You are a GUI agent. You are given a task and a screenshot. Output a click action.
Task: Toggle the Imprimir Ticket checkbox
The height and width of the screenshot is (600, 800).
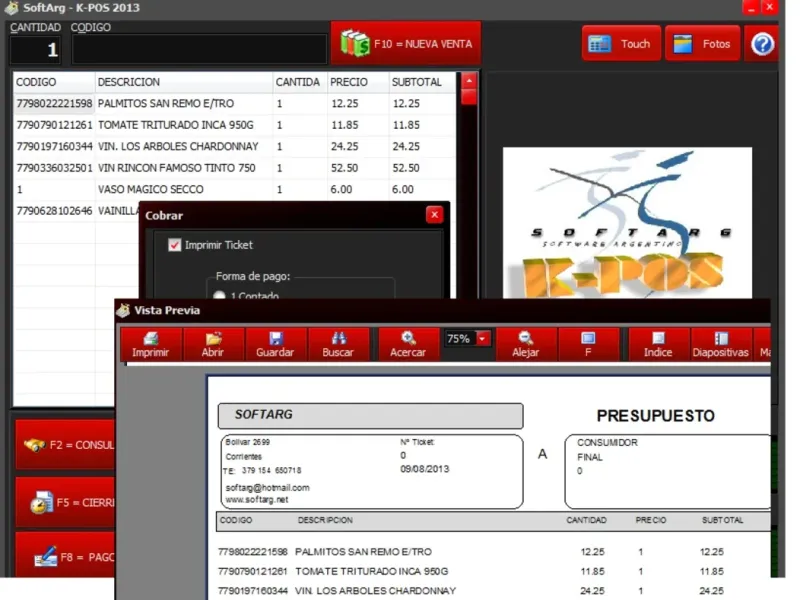[174, 245]
